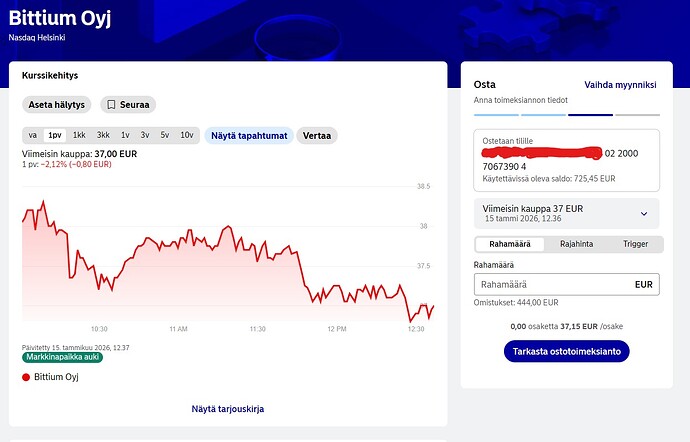The width and height of the screenshot is (690, 442).
Task: Click the Vertaa button
Action: (320, 135)
